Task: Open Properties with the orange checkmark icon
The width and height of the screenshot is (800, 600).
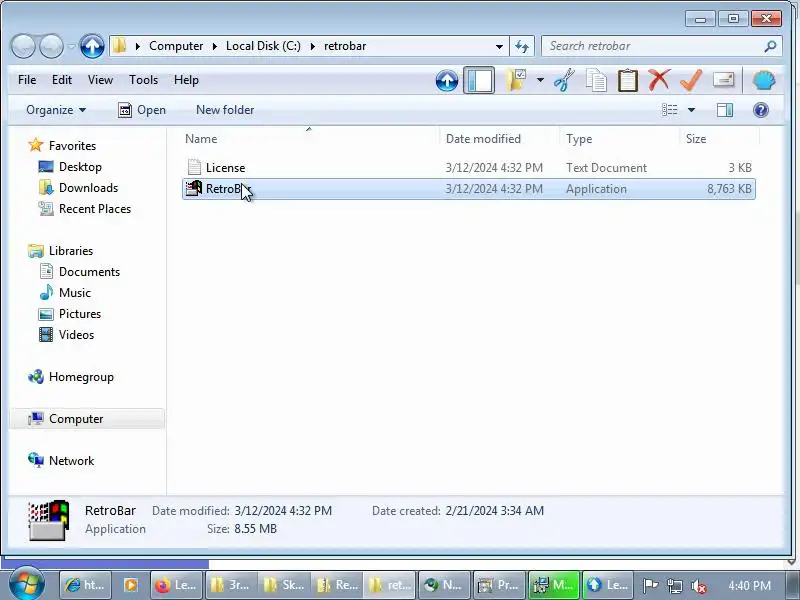Action: pyautogui.click(x=691, y=81)
